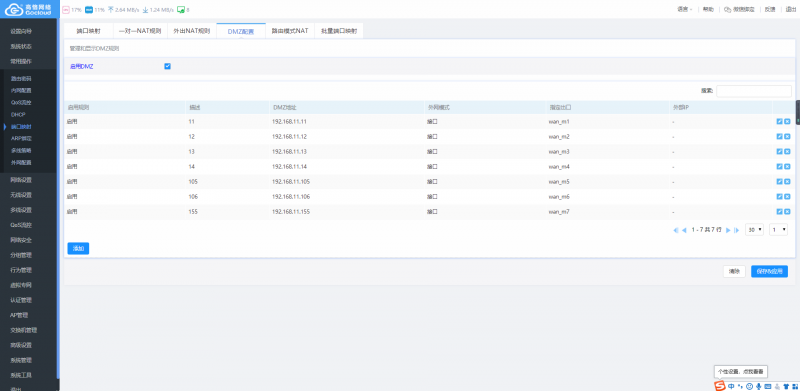This screenshot has height=391, width=800.
Task: Click the online devices count icon
Action: [183, 10]
